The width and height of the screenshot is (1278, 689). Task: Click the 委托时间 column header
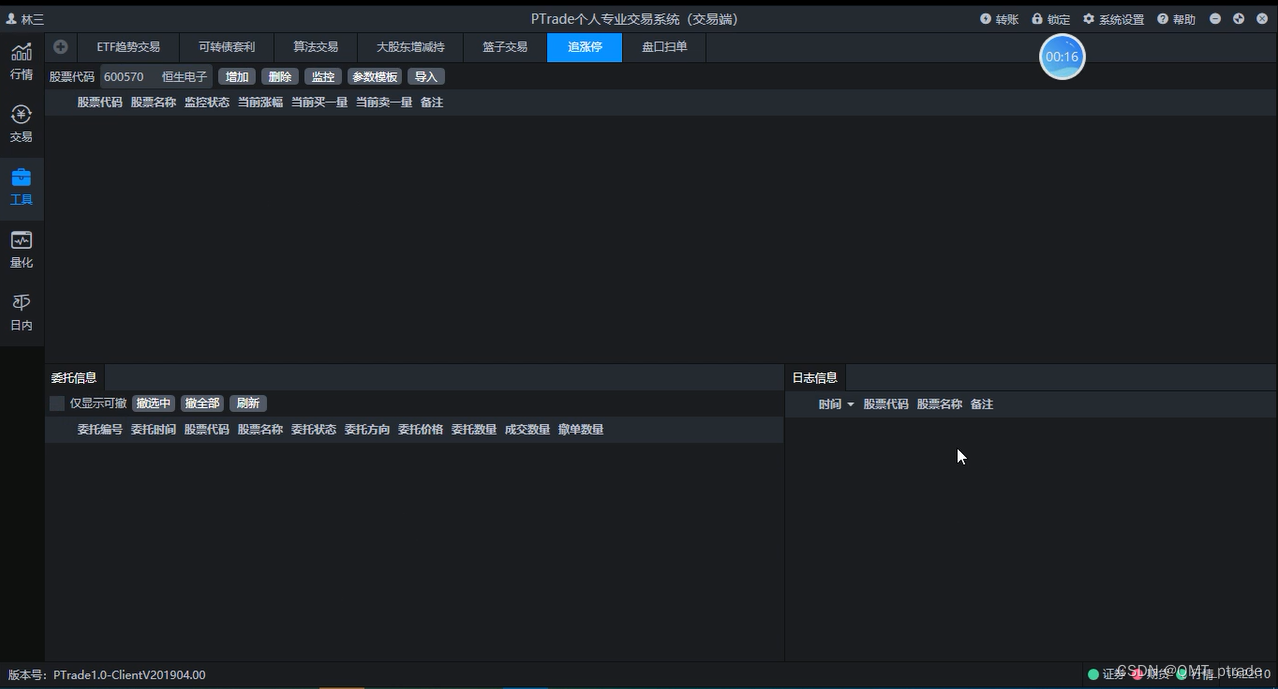(153, 429)
